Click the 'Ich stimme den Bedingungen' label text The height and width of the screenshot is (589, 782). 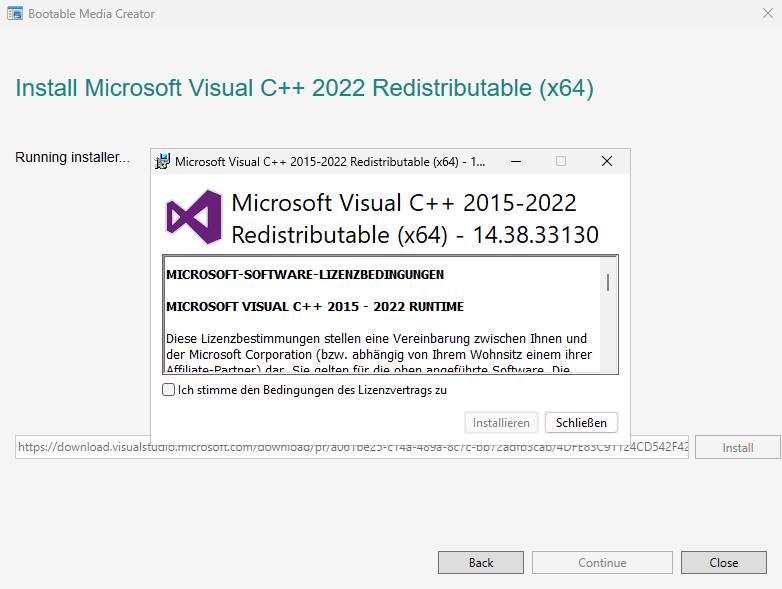pos(312,390)
